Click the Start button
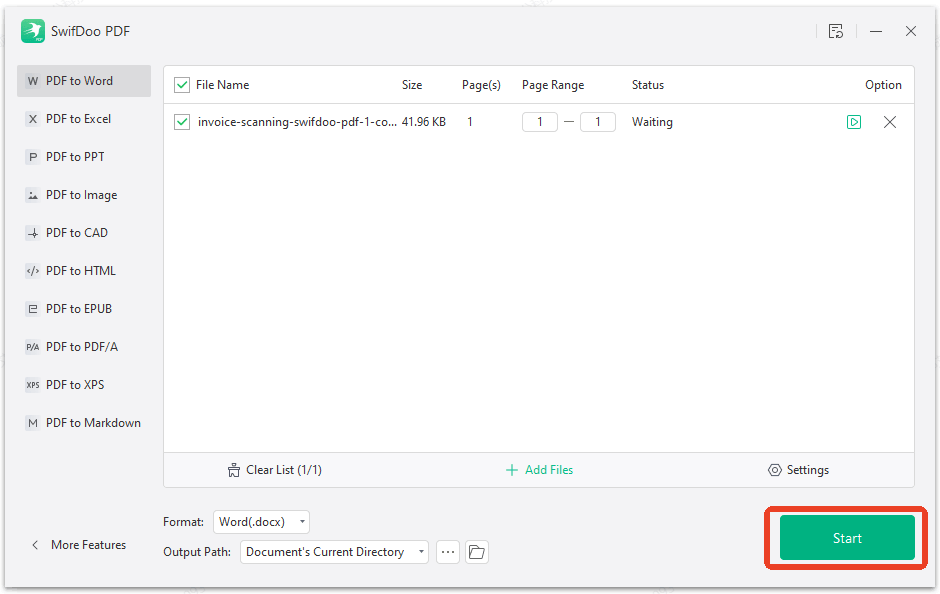 pyautogui.click(x=845, y=537)
